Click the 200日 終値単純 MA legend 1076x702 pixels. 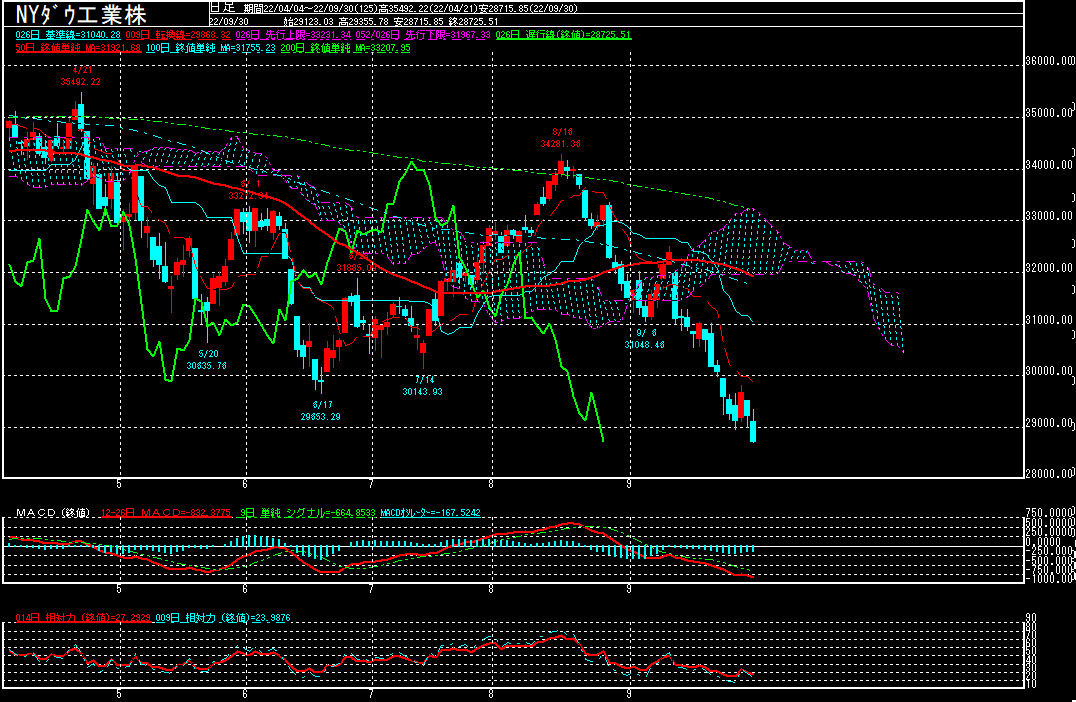coord(345,48)
